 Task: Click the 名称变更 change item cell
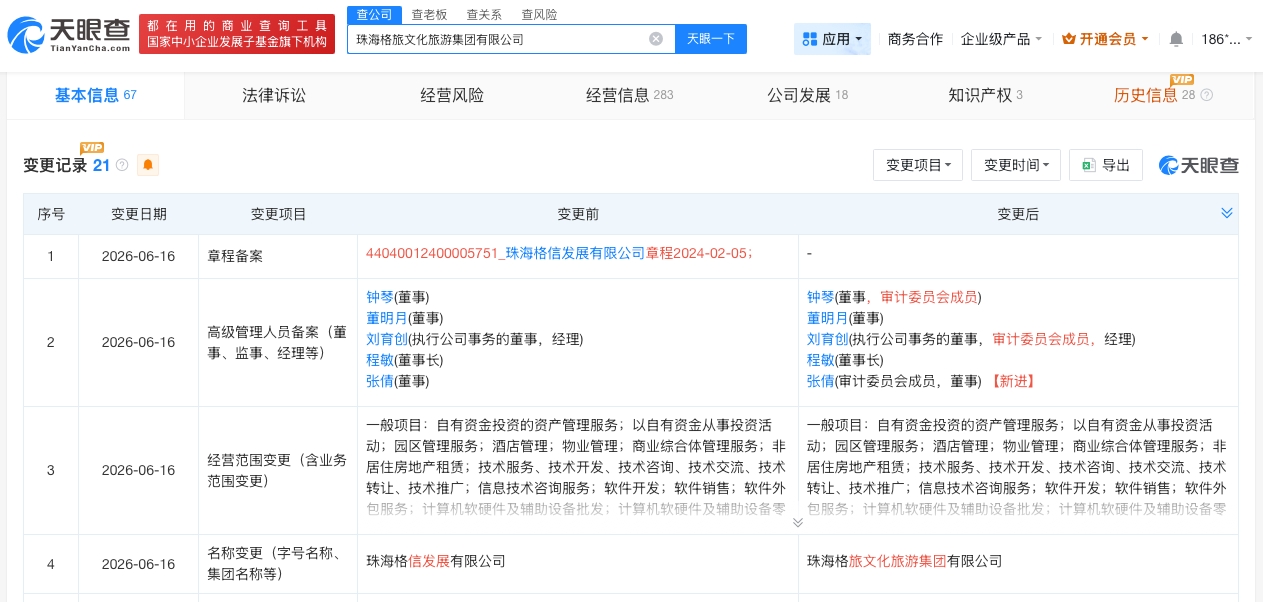277,564
